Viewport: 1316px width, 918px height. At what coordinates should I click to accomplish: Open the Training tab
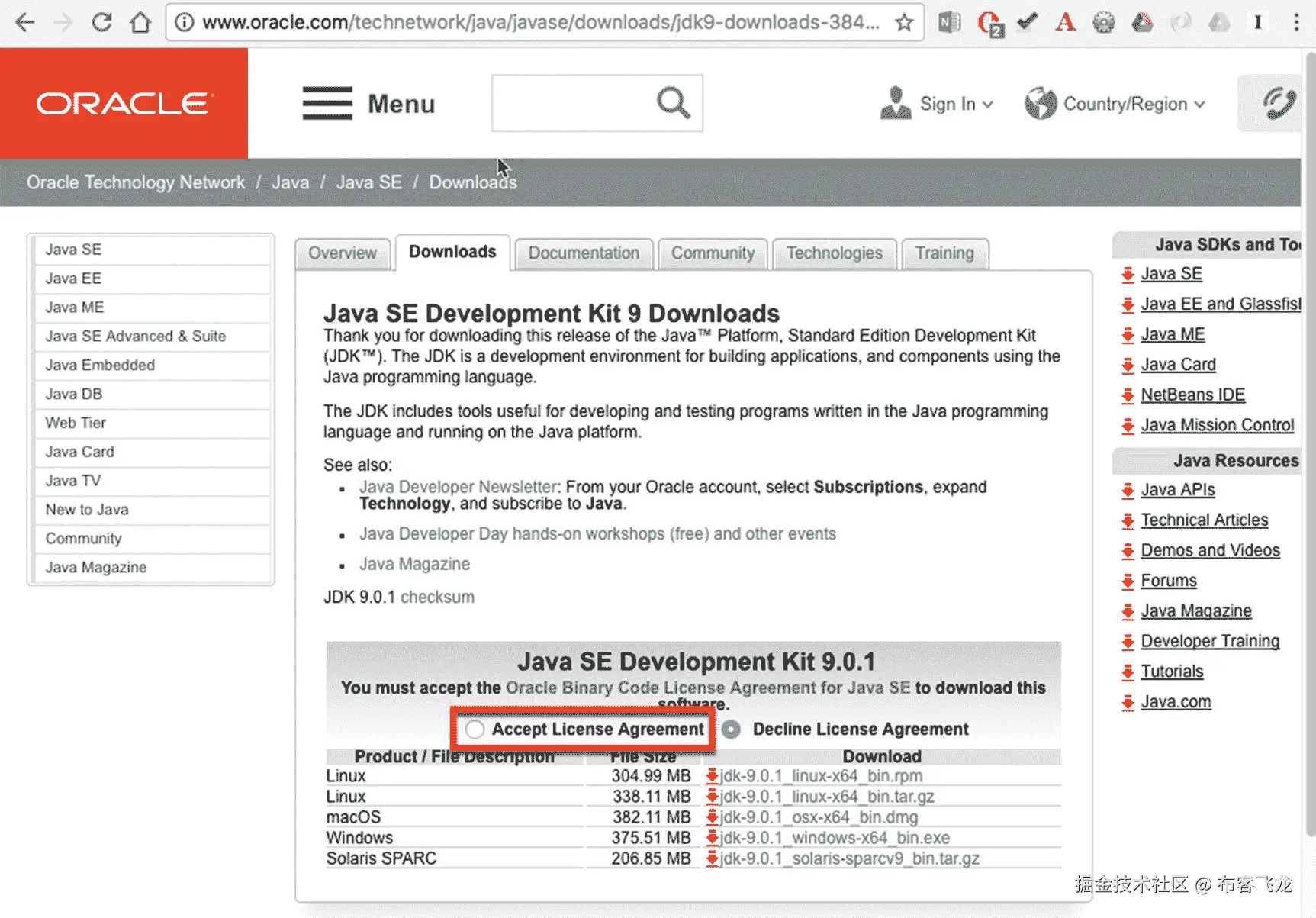(944, 253)
